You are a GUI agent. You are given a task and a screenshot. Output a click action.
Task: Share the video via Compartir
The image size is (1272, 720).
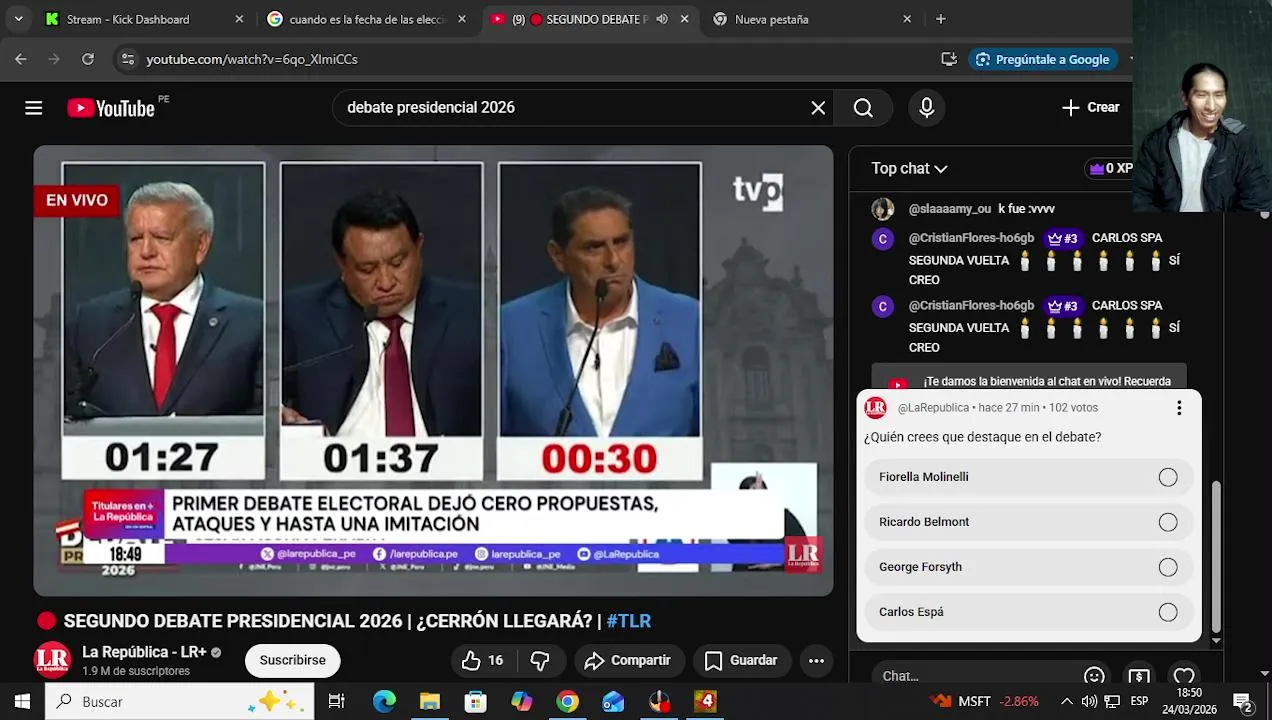[629, 660]
